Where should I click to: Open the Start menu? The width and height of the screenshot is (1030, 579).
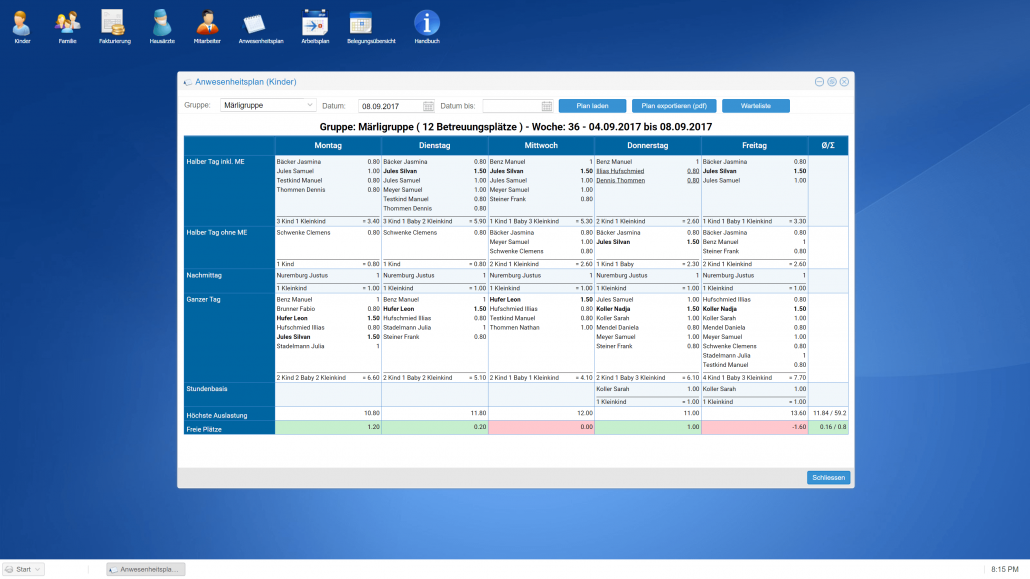(x=24, y=569)
